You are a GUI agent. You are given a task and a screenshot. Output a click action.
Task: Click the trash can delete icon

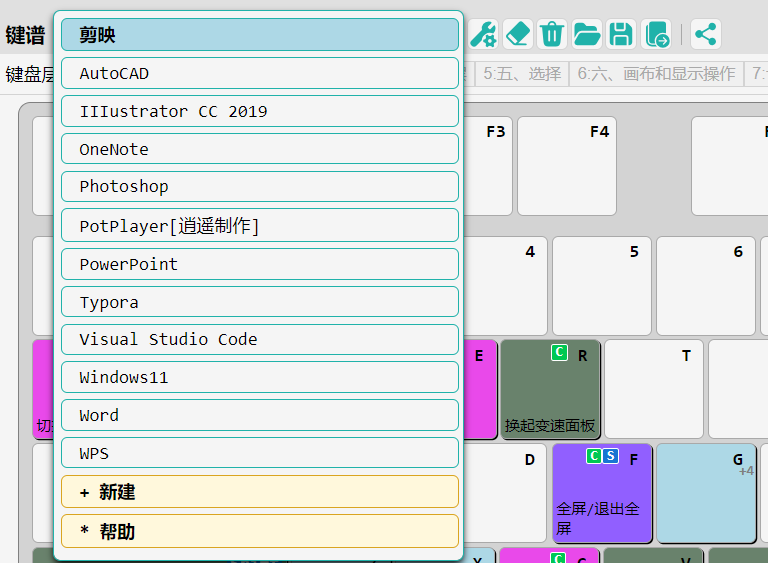(x=551, y=34)
